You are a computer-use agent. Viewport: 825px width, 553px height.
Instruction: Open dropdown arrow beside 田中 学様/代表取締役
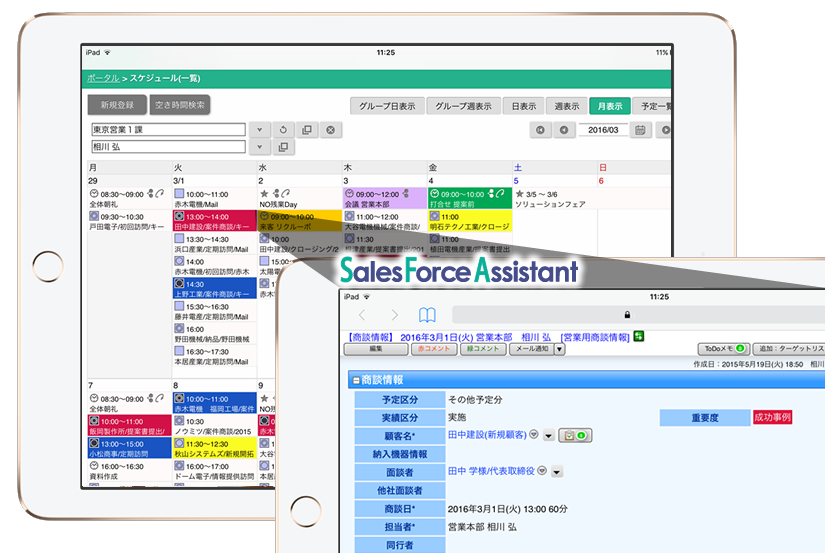point(557,472)
